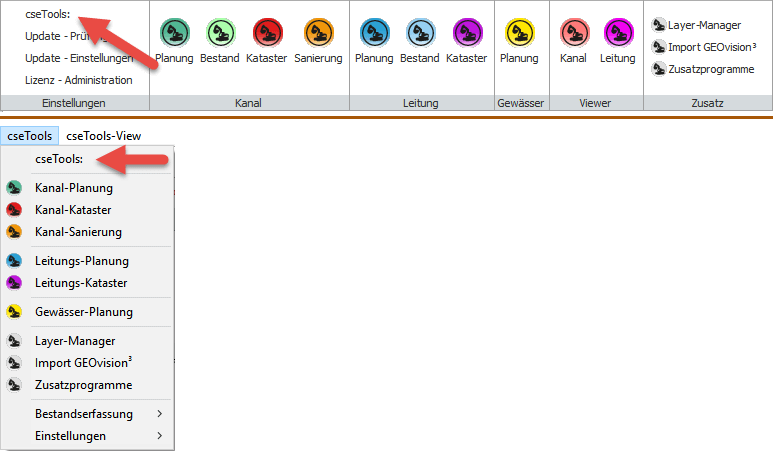Viewport: 773px width, 451px height.
Task: Launch the orange Kanal Sanierung tool
Action: coord(318,34)
